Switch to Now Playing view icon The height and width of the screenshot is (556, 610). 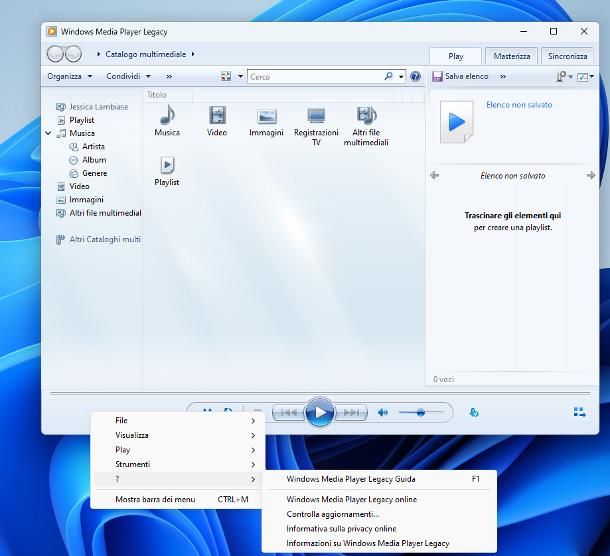579,412
